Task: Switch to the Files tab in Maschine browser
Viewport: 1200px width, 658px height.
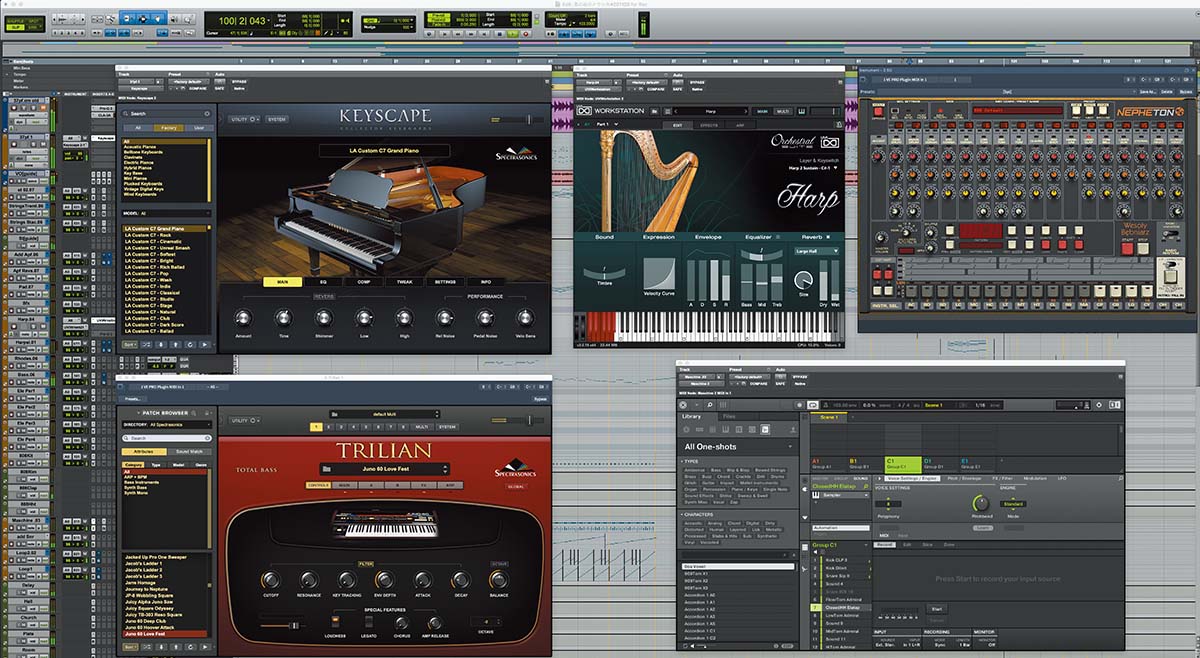Action: pos(729,416)
